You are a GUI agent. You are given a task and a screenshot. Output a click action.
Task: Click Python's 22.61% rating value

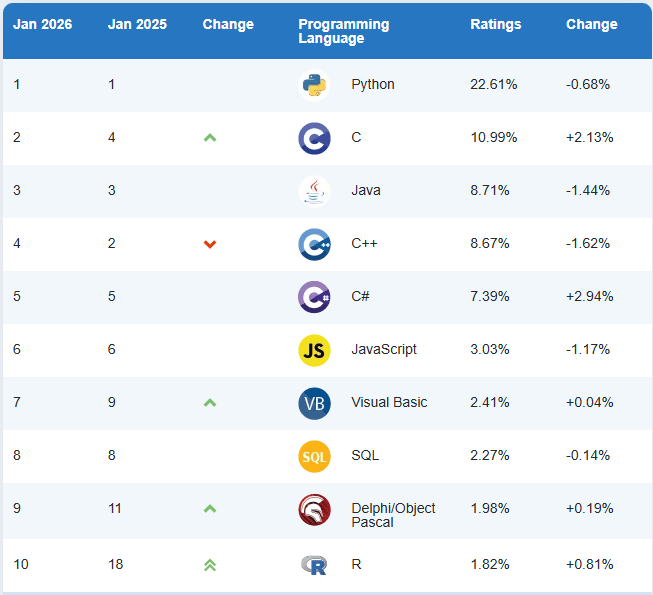point(493,85)
